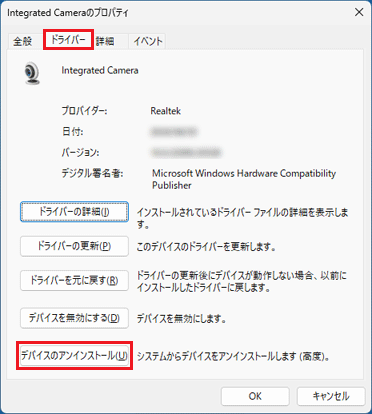Click the 日付: label
This screenshot has height=414, width=372.
tap(72, 132)
